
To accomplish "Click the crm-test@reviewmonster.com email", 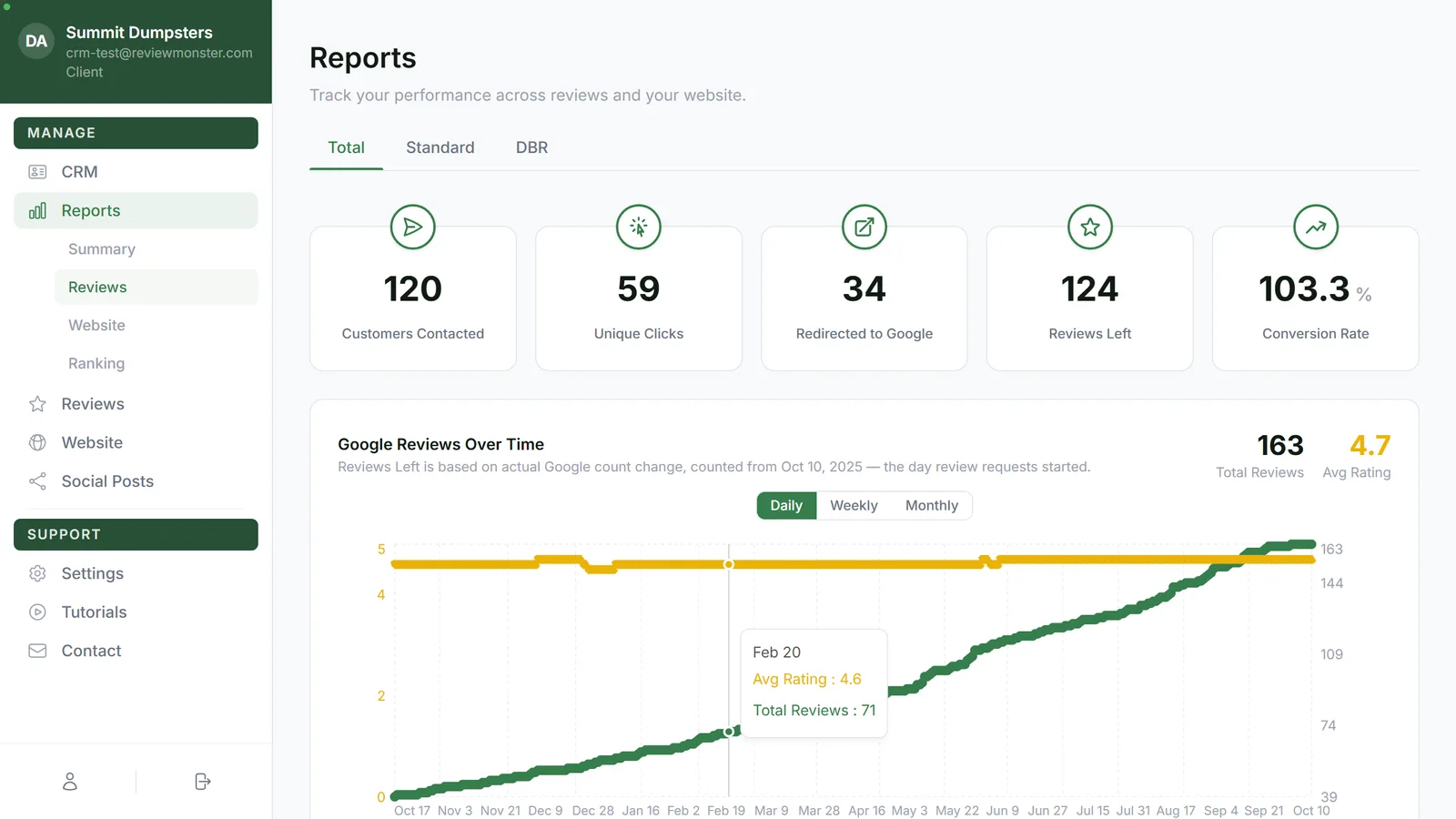I will point(159,53).
